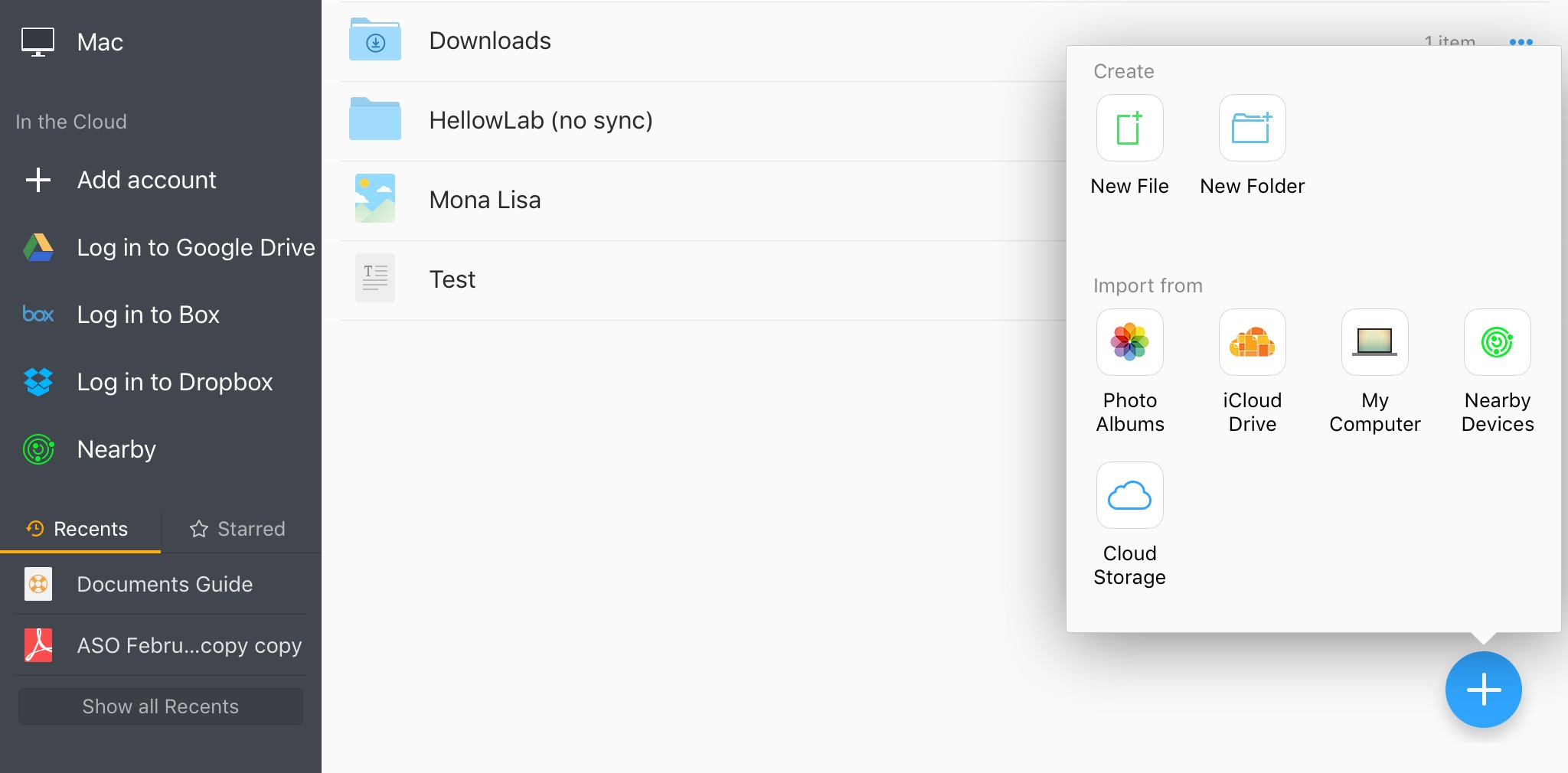This screenshot has width=1568, height=773.
Task: Import from My Computer
Action: [x=1374, y=343]
